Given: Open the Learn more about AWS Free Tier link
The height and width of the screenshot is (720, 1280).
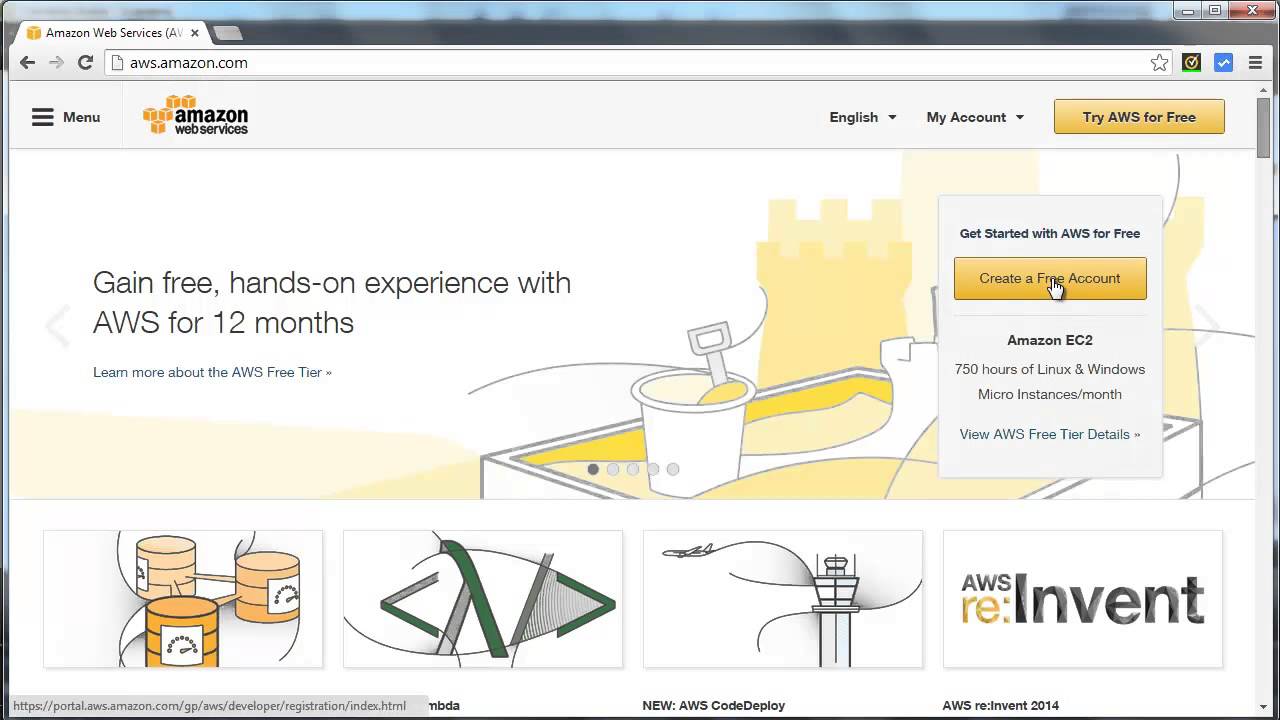Looking at the screenshot, I should pos(212,372).
